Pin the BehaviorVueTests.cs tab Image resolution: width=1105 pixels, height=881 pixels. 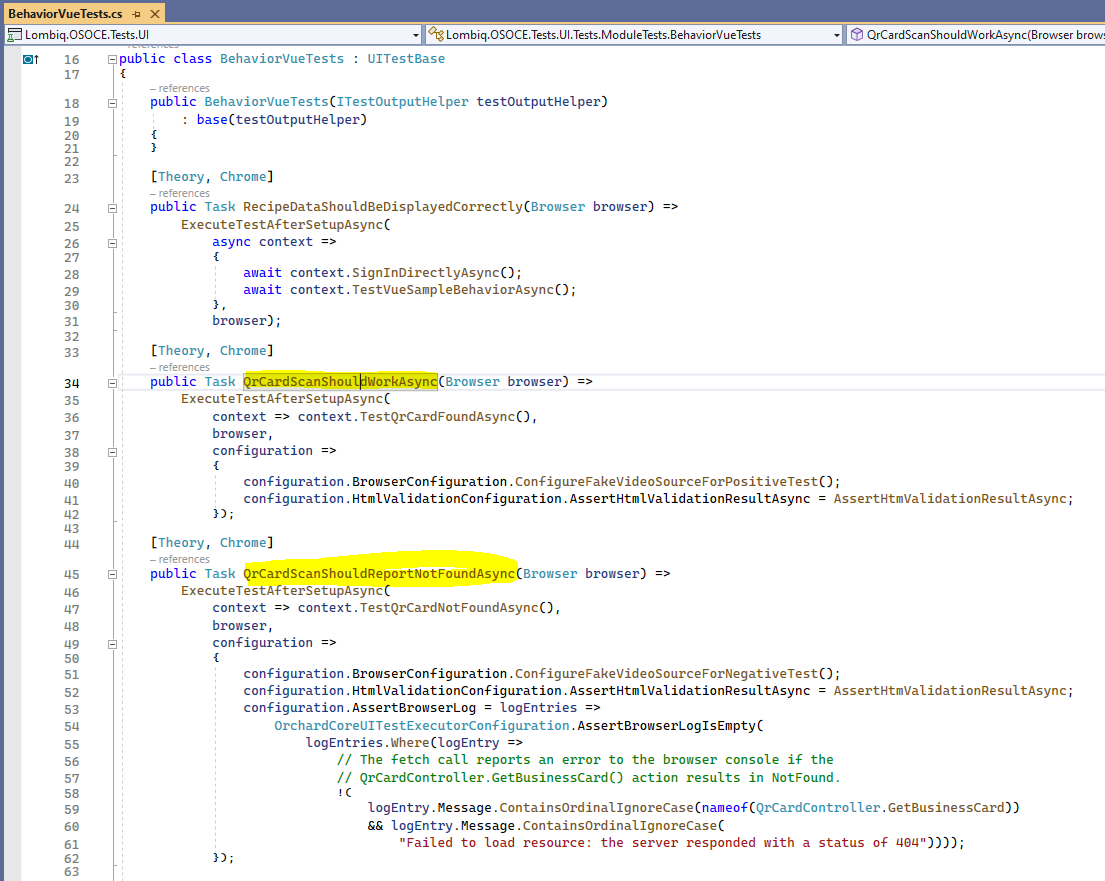137,13
